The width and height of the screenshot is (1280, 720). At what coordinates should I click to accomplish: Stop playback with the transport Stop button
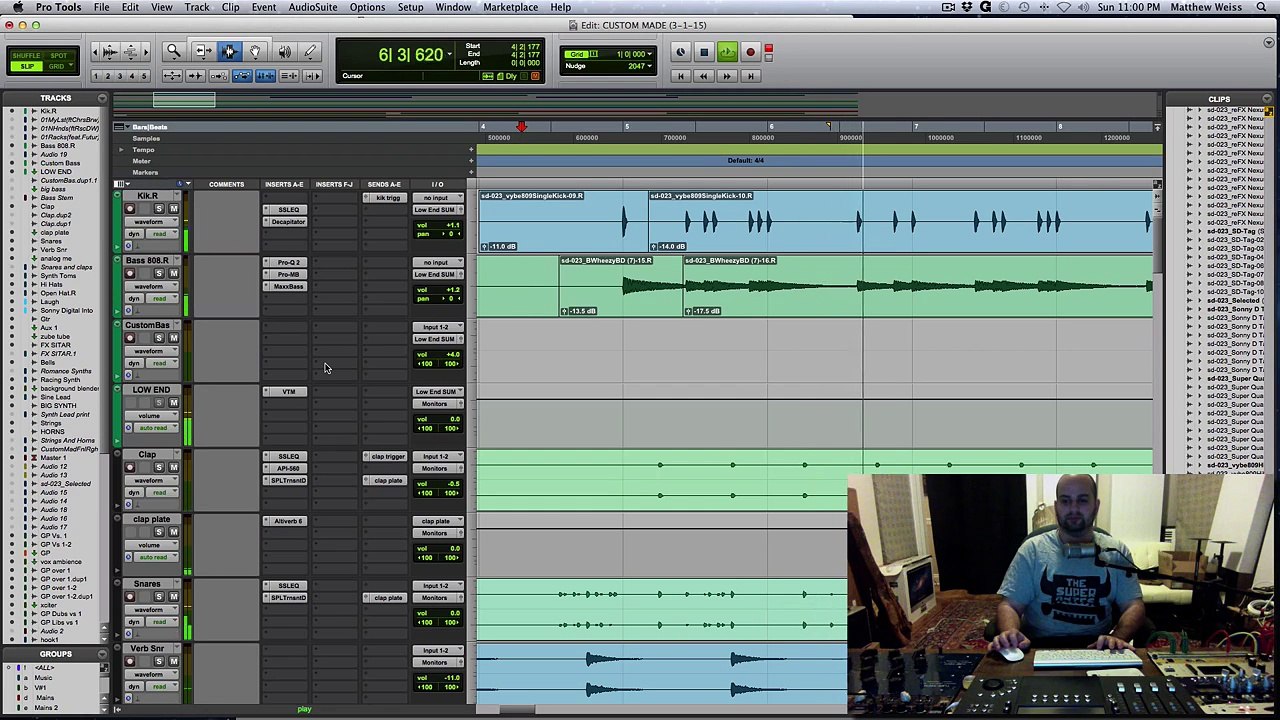pyautogui.click(x=704, y=52)
